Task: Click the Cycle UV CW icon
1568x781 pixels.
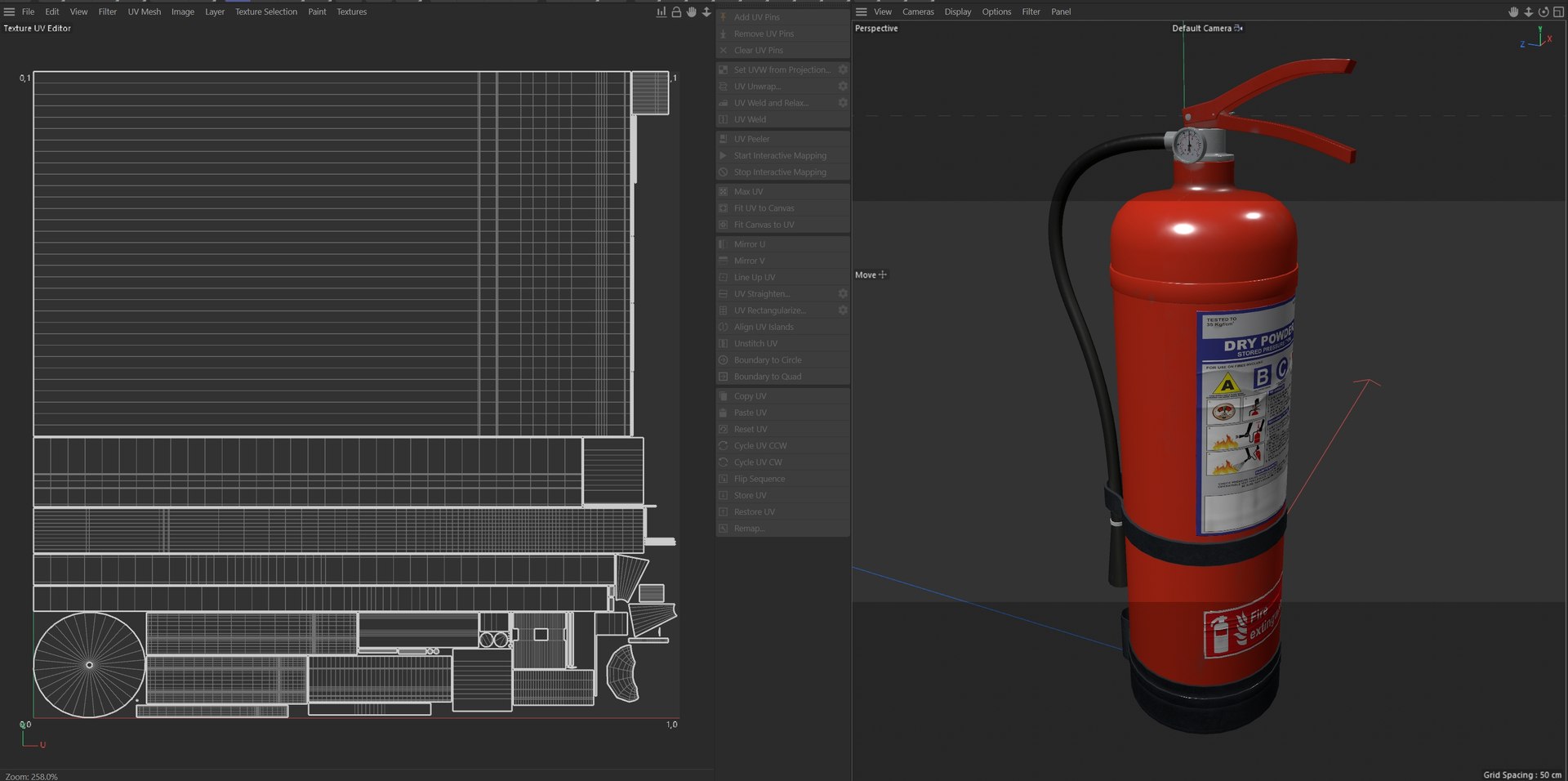Action: pyautogui.click(x=723, y=462)
